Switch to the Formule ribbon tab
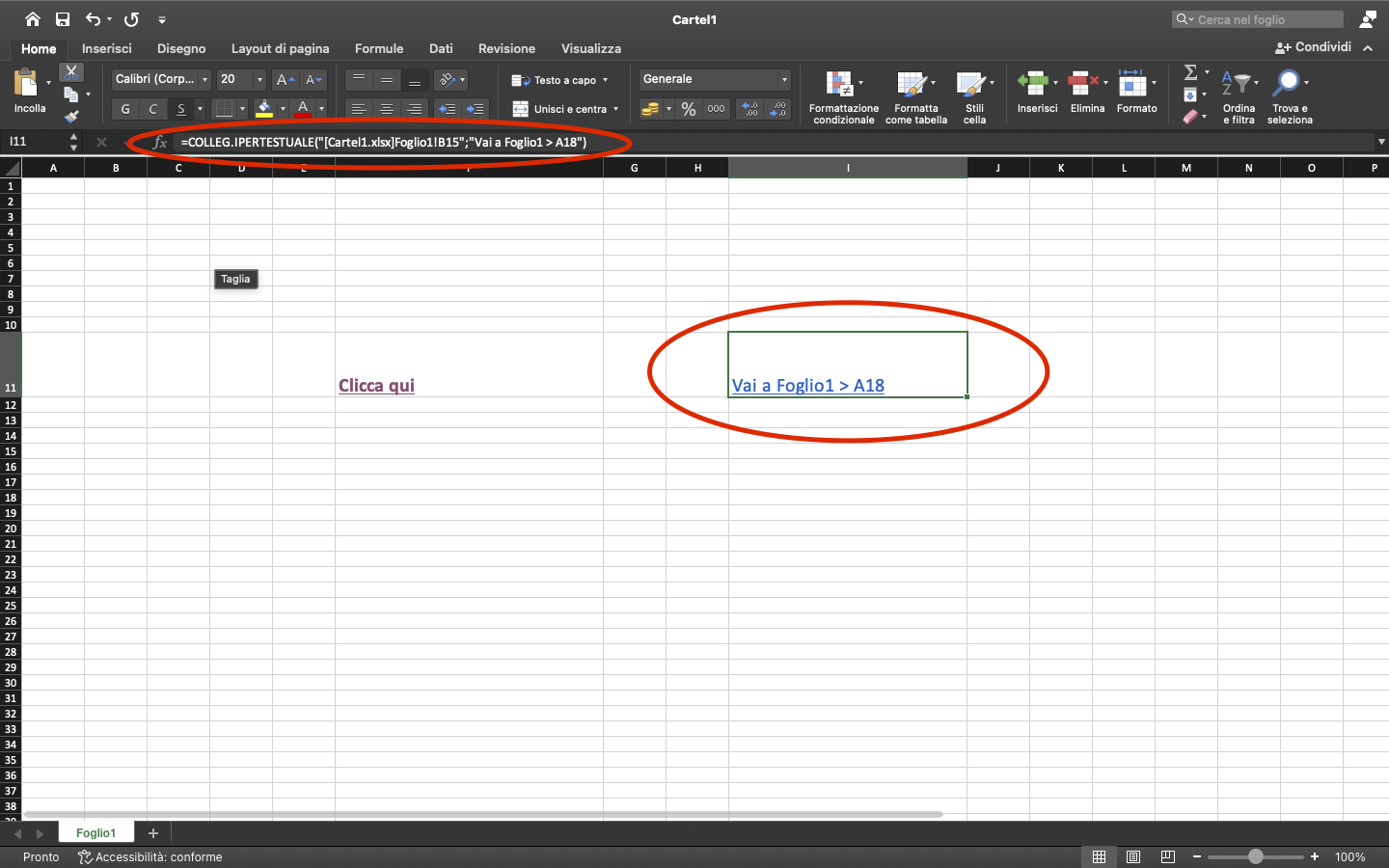 coord(379,48)
